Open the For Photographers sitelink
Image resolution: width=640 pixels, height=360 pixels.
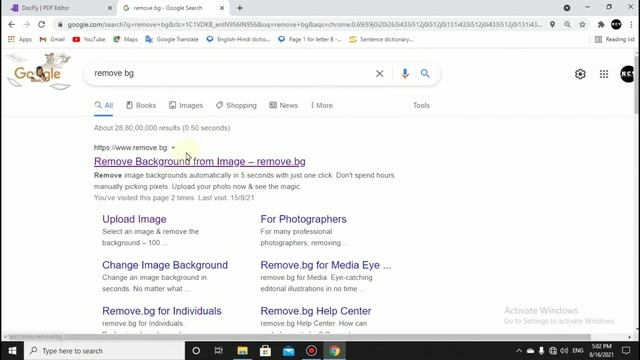click(303, 219)
